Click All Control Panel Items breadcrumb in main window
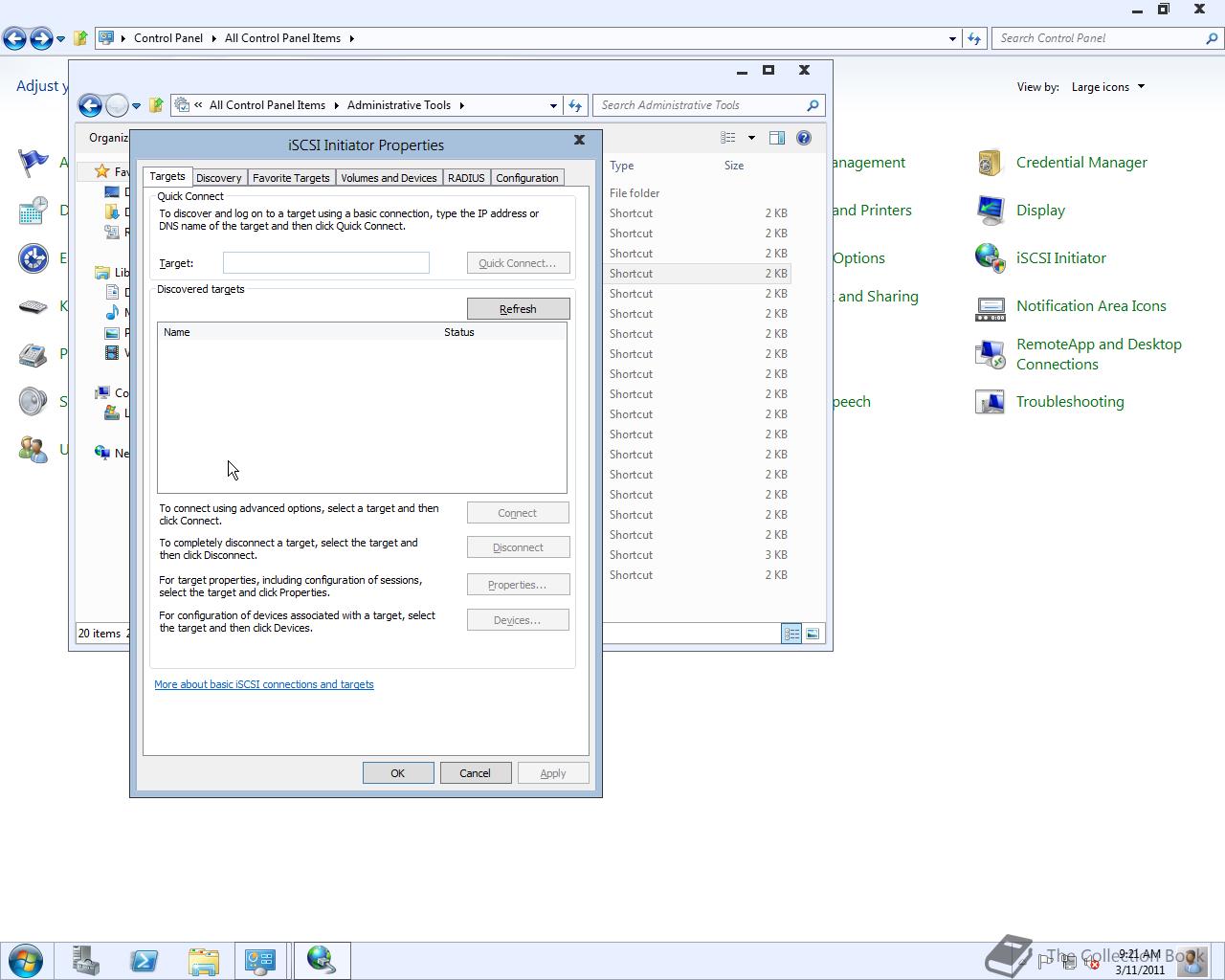1225x980 pixels. [282, 38]
